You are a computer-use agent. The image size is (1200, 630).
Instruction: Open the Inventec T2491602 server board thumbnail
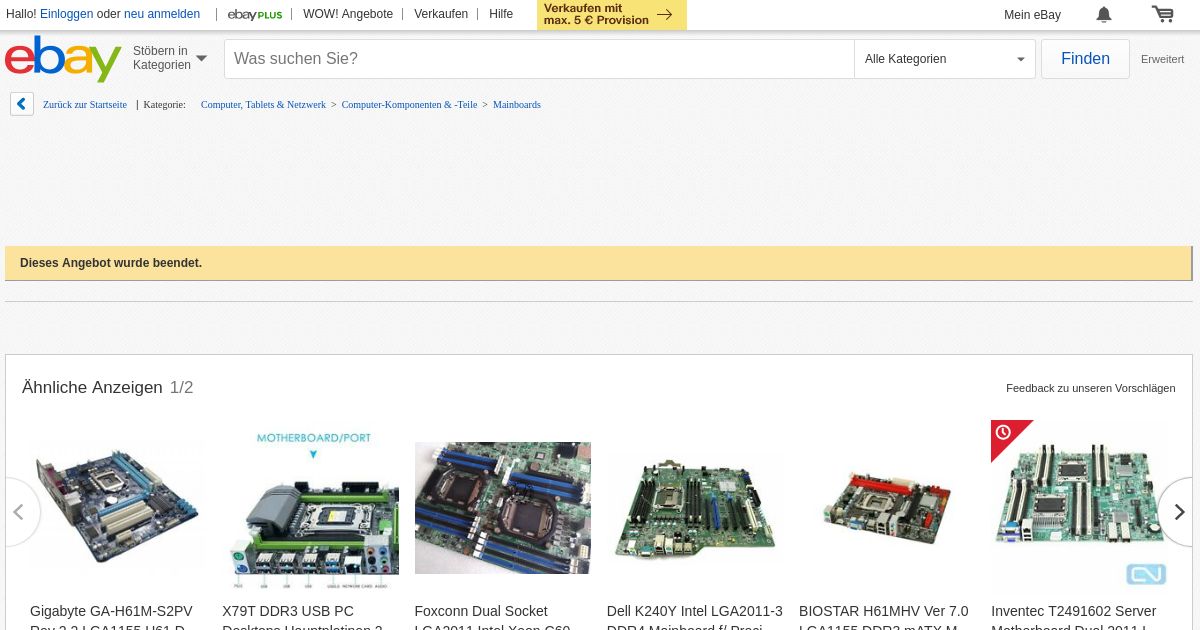[x=1079, y=507]
